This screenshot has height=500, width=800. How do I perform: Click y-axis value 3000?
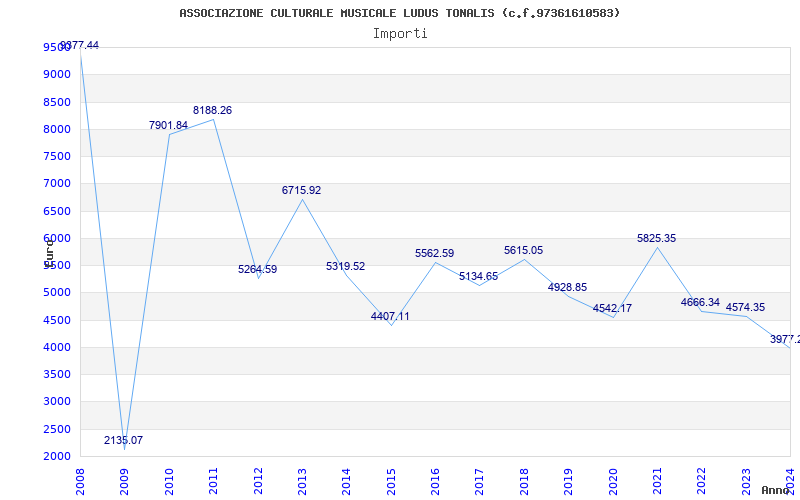point(57,402)
